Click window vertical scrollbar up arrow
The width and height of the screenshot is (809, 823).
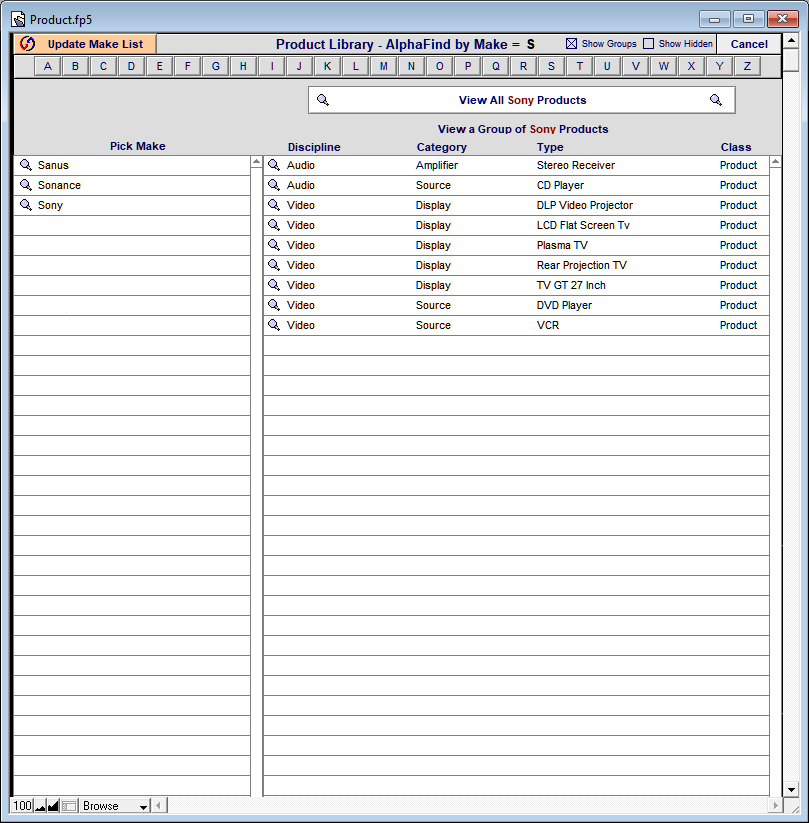click(791, 40)
